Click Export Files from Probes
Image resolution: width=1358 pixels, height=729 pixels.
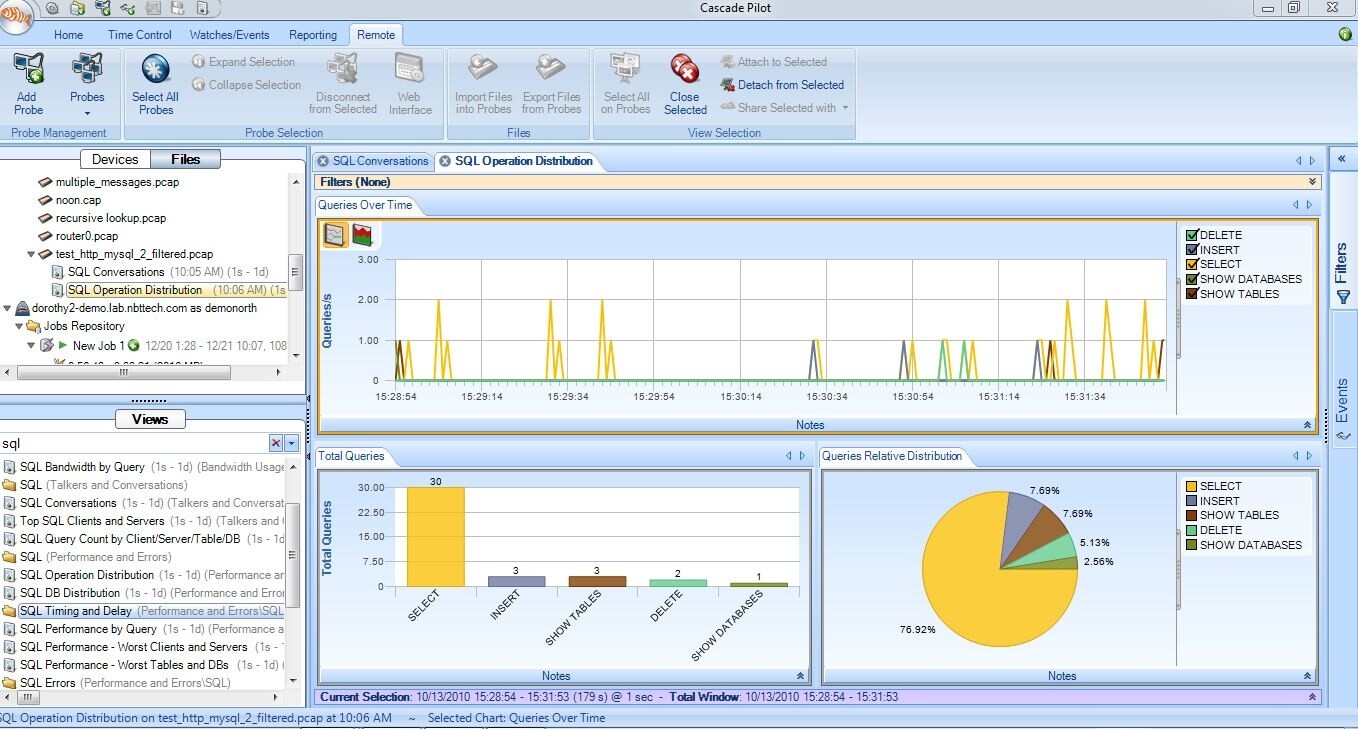[x=551, y=84]
